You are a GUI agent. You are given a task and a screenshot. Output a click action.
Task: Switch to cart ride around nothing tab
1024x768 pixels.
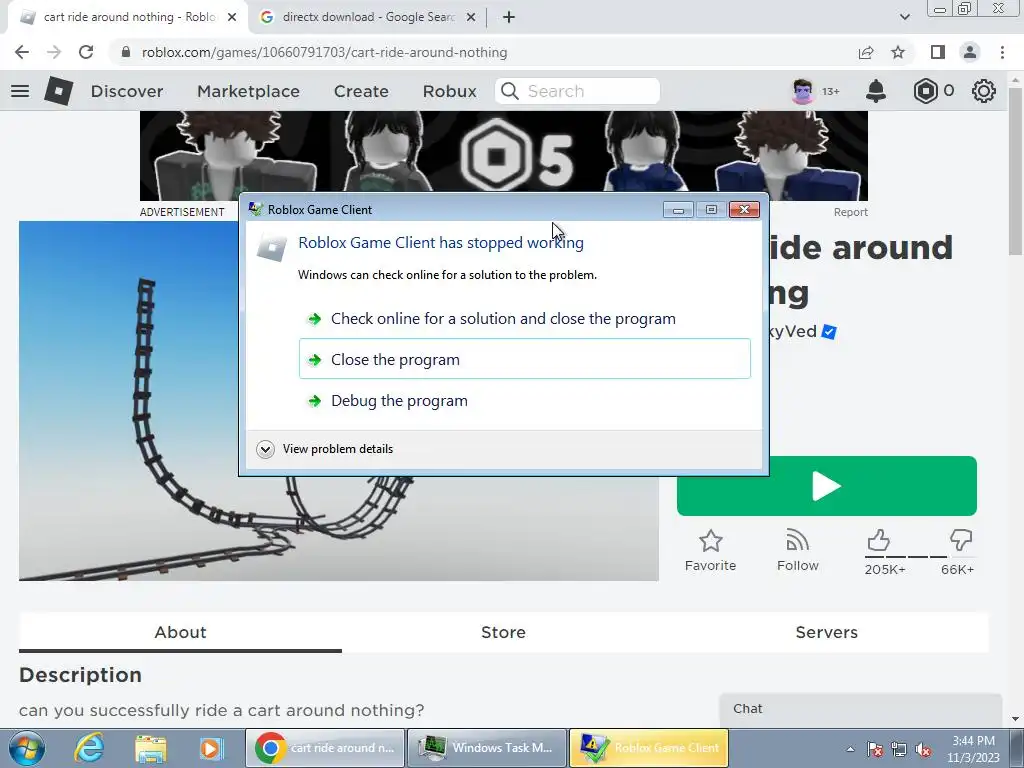129,17
